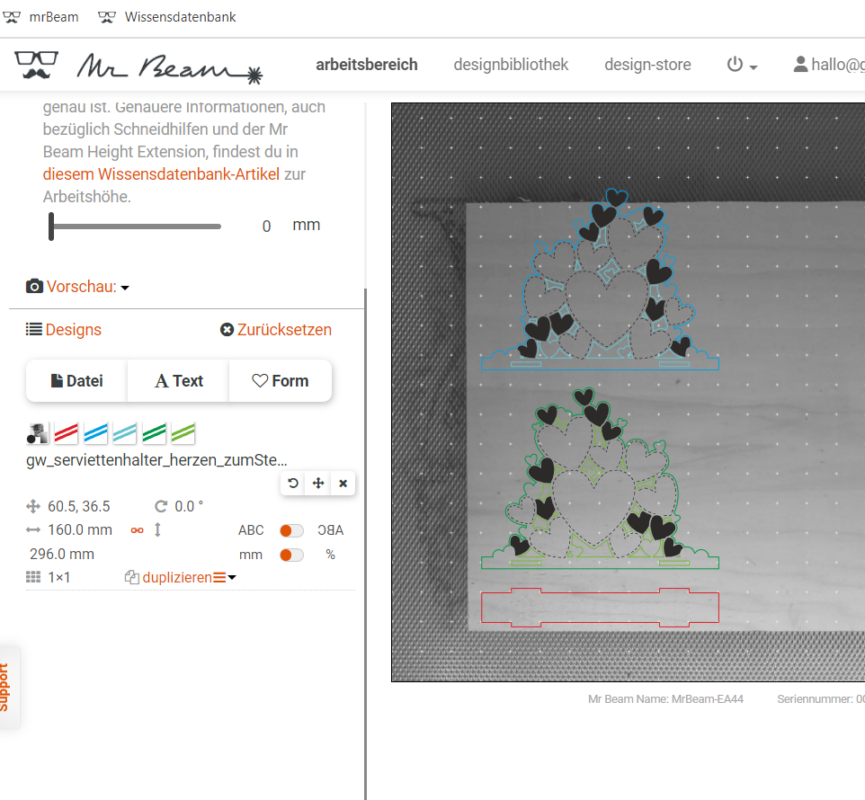This screenshot has width=865, height=800.
Task: Reset design transformation with rotate-back icon
Action: coord(293,483)
